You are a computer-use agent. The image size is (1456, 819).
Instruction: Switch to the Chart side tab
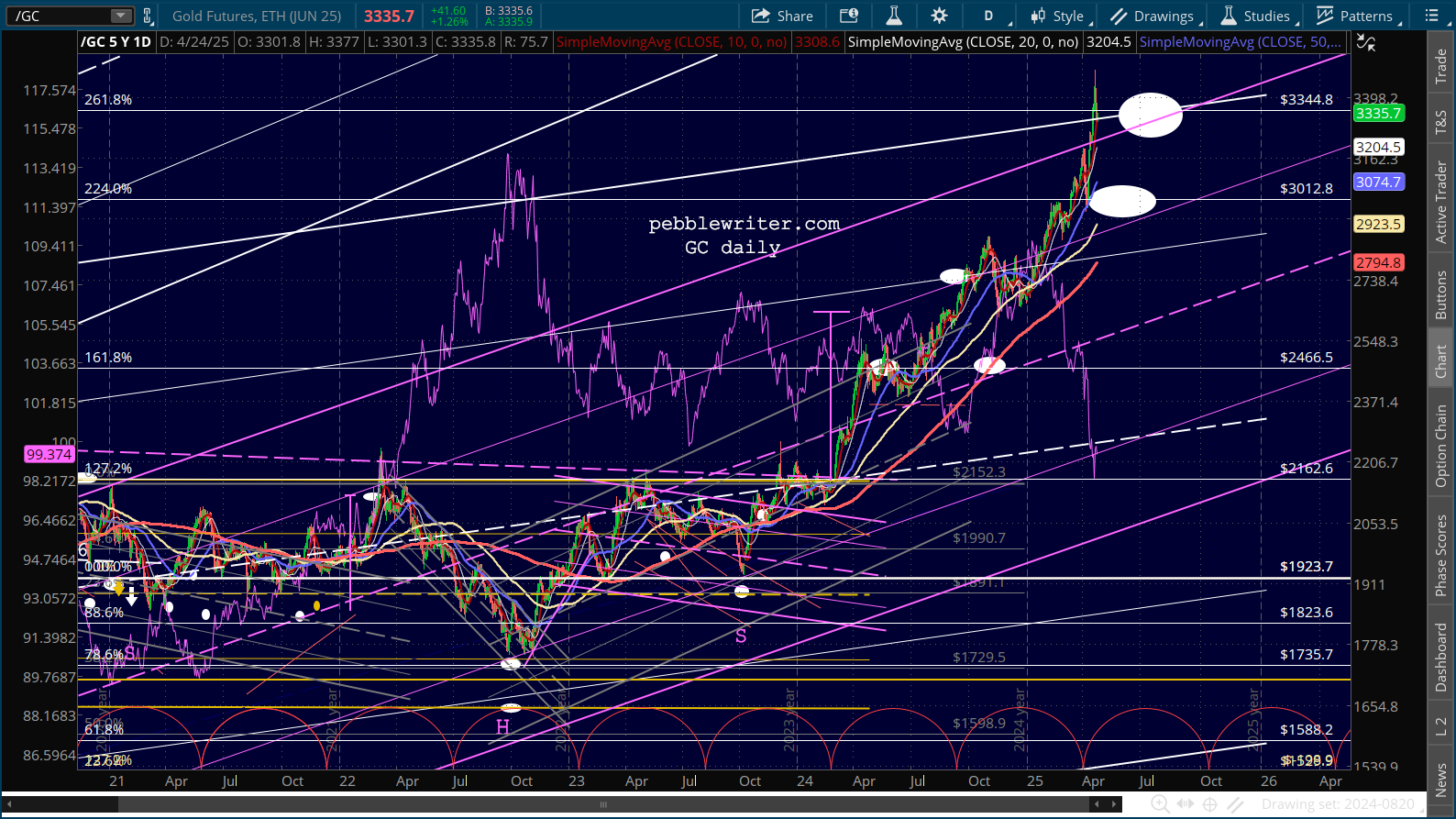click(x=1441, y=360)
